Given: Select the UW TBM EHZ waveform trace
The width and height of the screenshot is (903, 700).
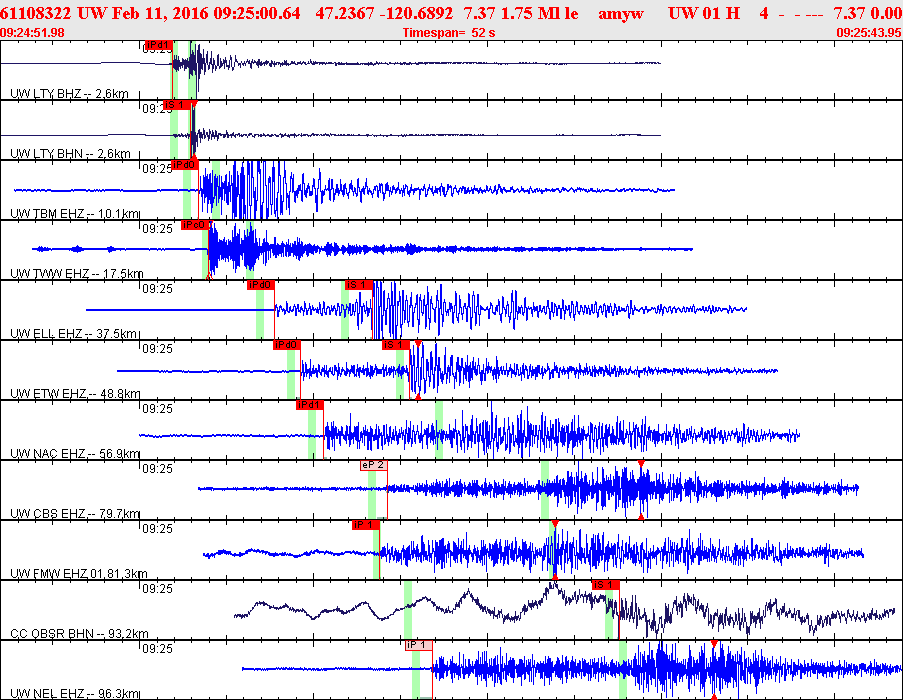Looking at the screenshot, I should point(344,190).
